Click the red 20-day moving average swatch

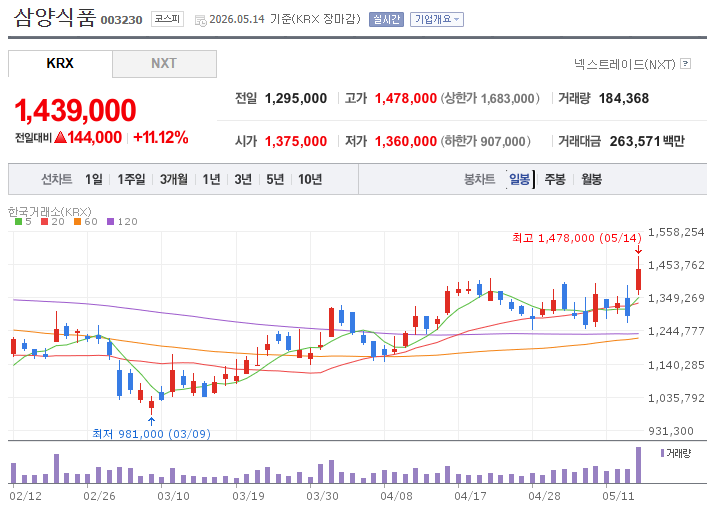44,222
